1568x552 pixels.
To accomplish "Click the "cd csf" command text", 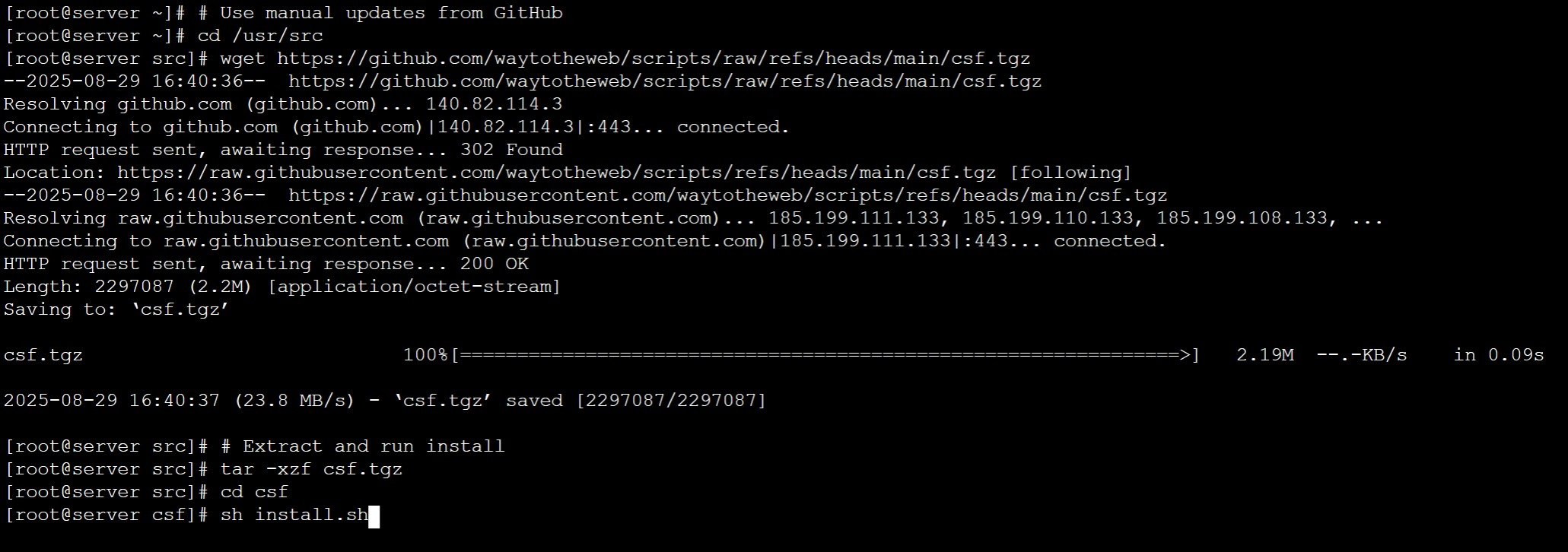I will 254,492.
